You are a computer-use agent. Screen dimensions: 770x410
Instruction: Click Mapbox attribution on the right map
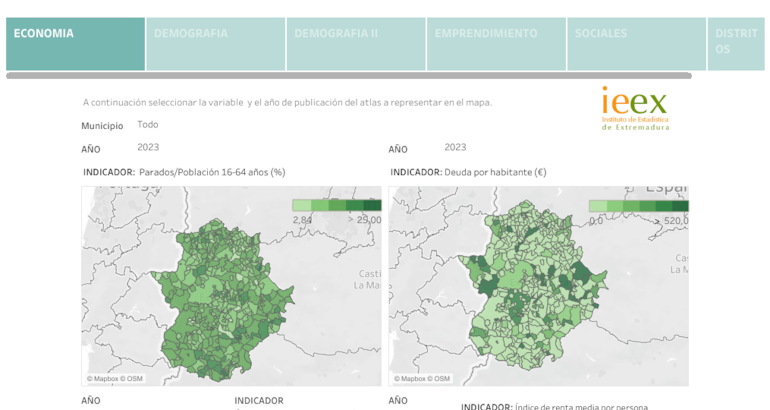(422, 379)
